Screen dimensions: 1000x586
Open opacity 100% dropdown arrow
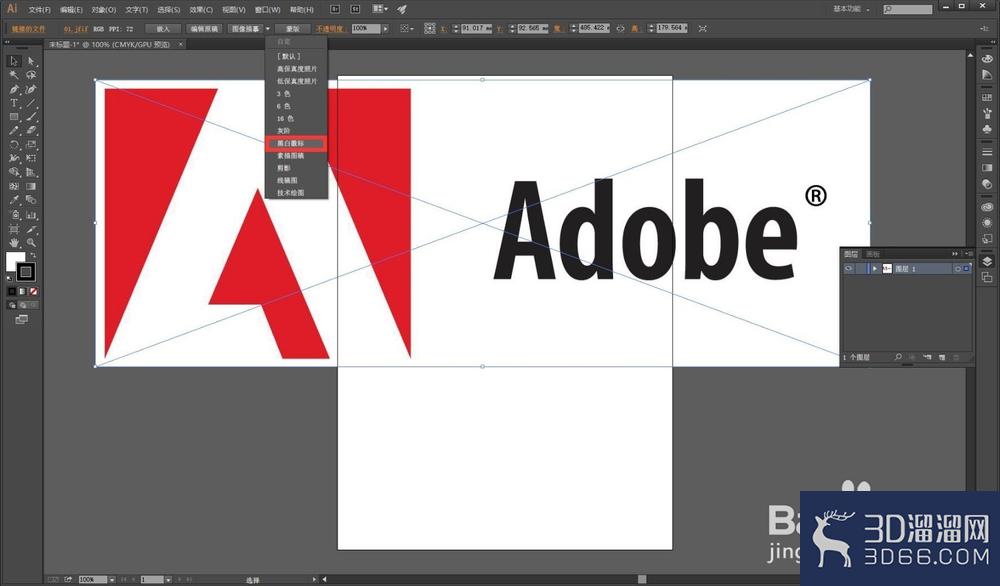(385, 29)
